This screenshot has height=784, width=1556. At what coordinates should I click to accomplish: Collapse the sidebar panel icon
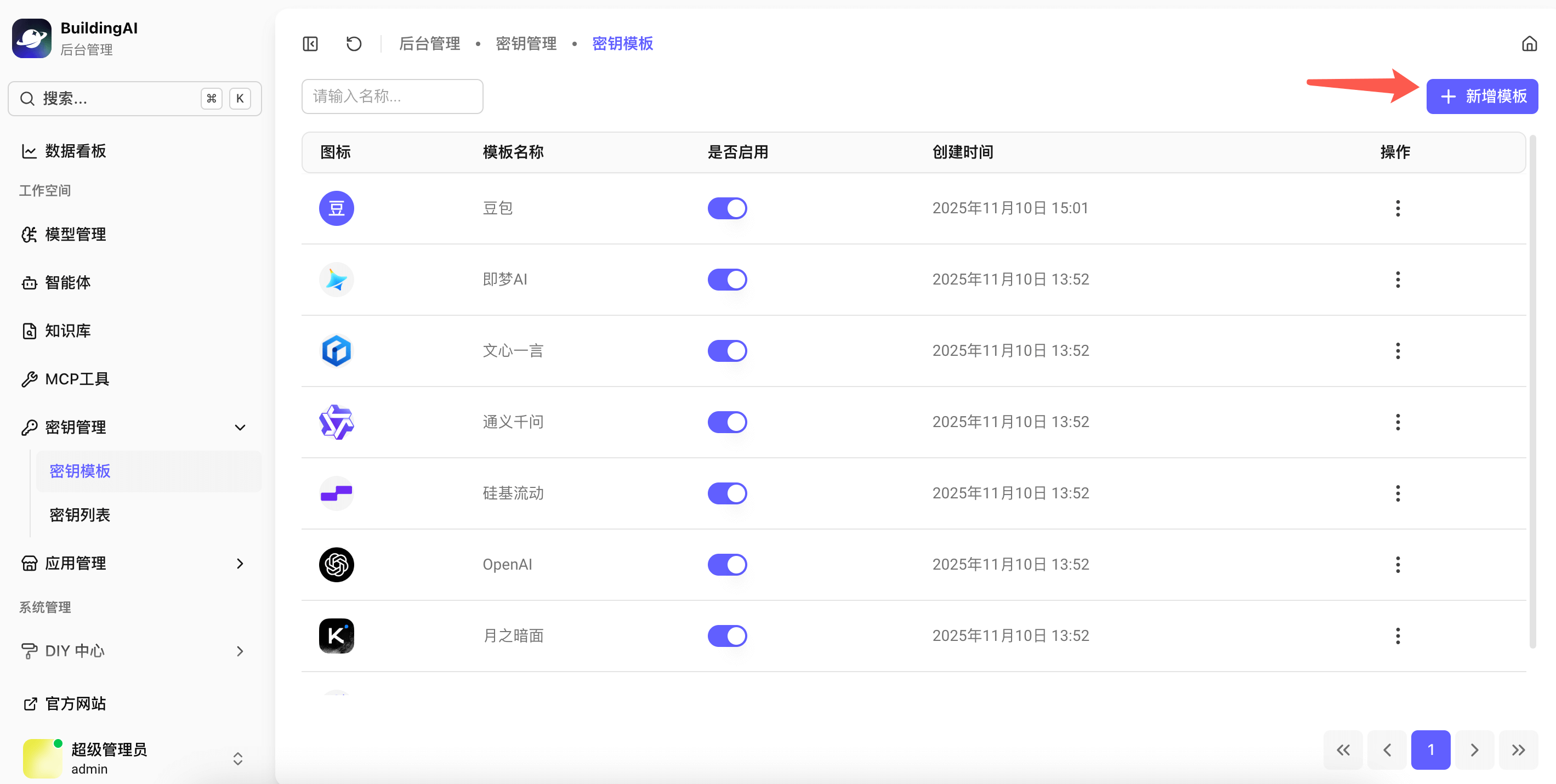pos(310,43)
